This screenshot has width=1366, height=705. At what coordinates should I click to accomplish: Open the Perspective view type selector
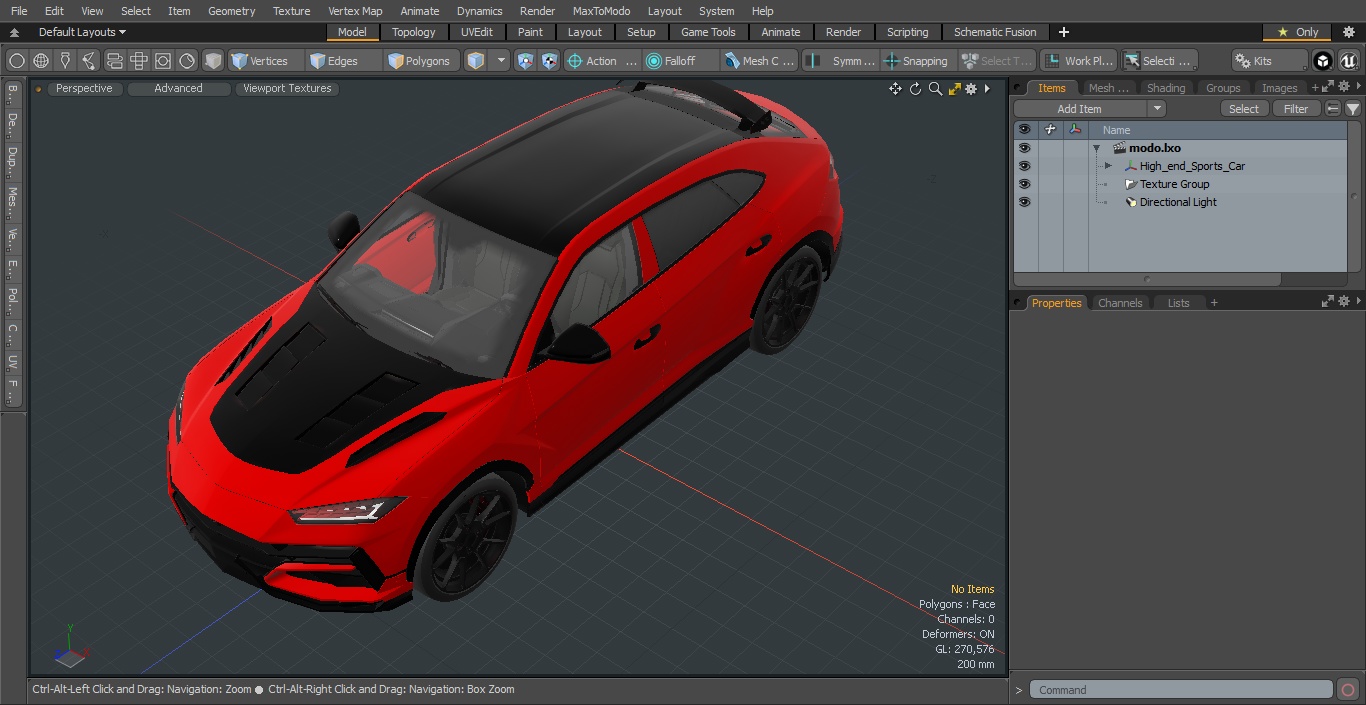[x=84, y=88]
